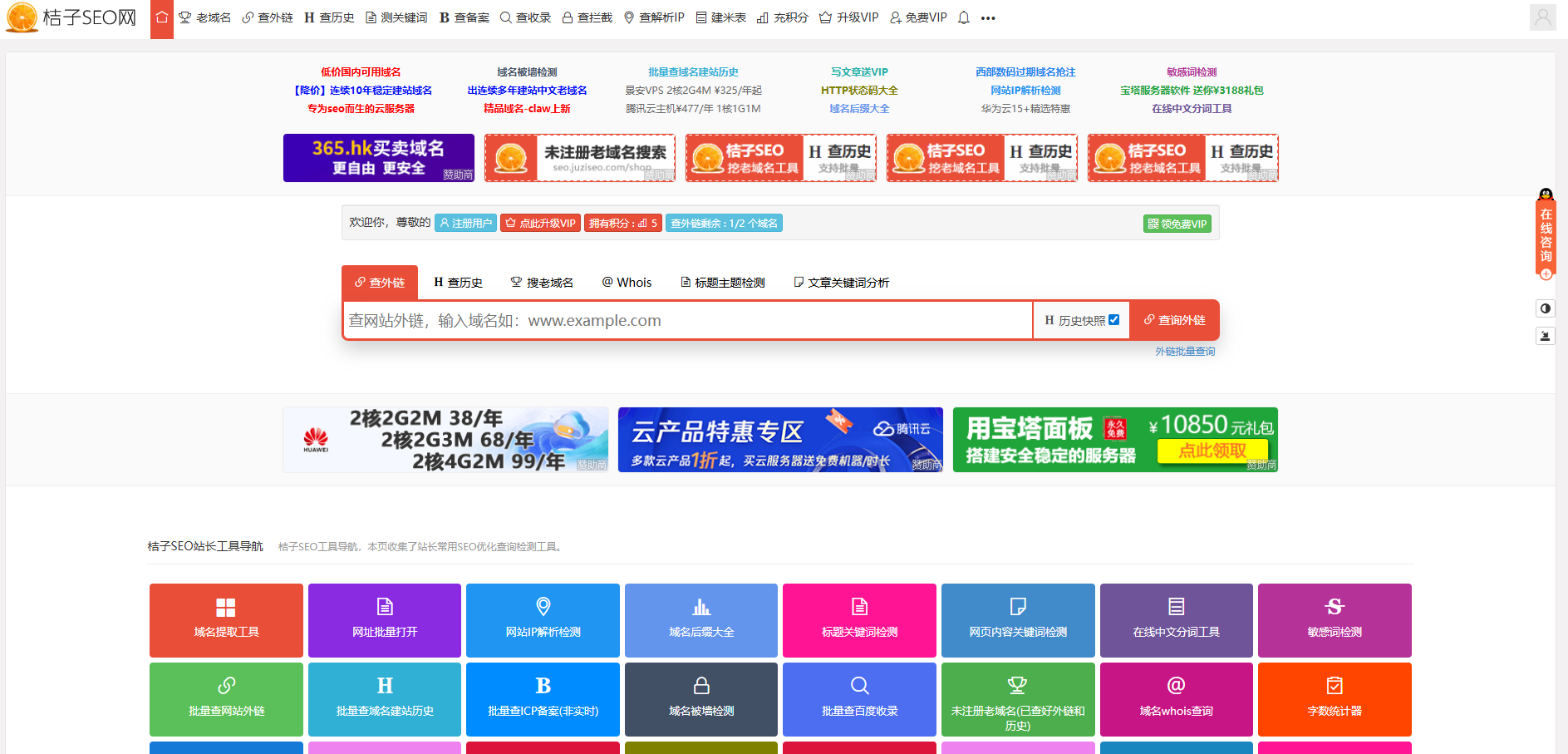Open 查历史 in the top menu

tap(329, 18)
